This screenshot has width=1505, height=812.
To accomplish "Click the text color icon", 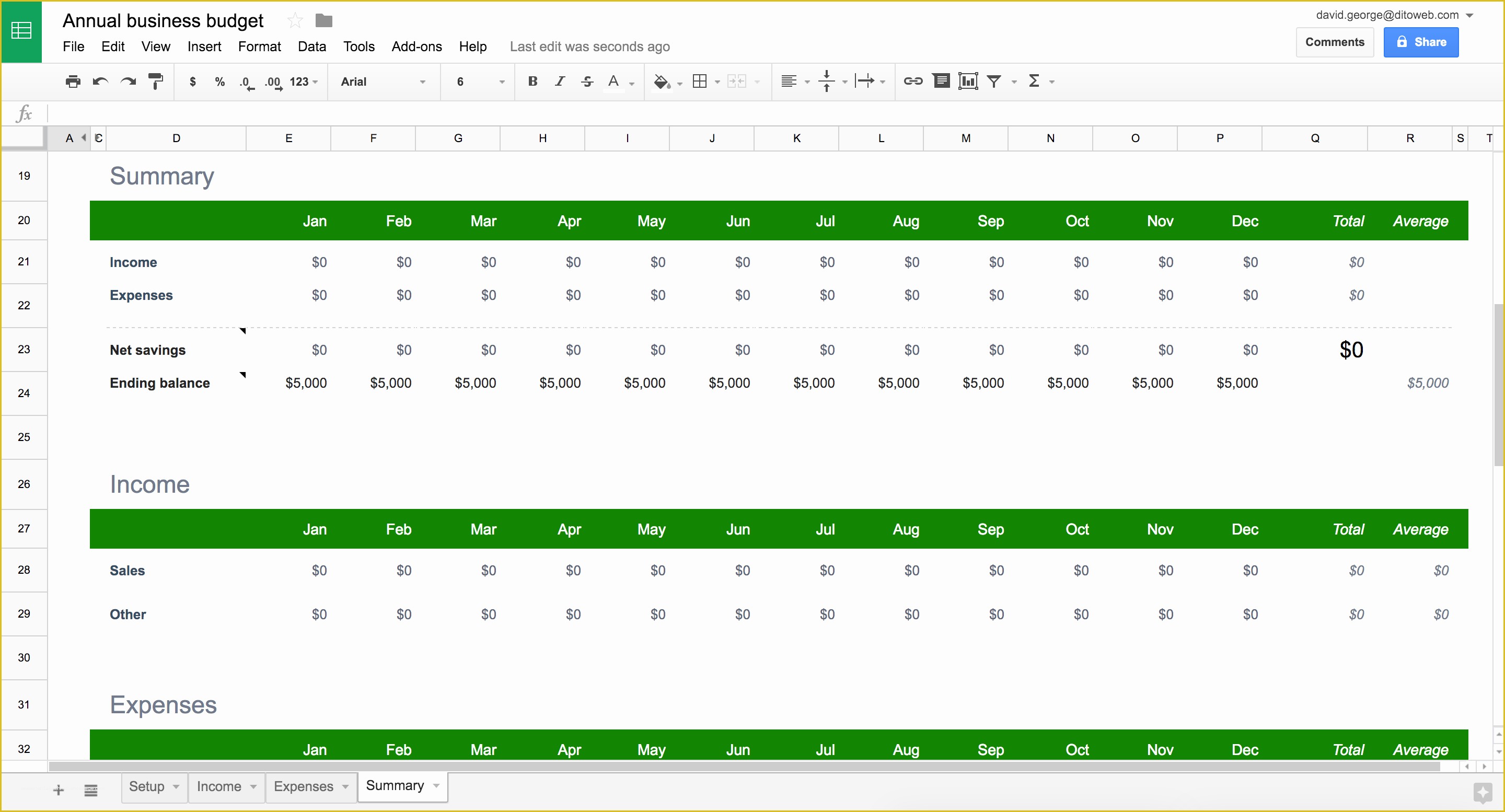I will click(x=612, y=81).
